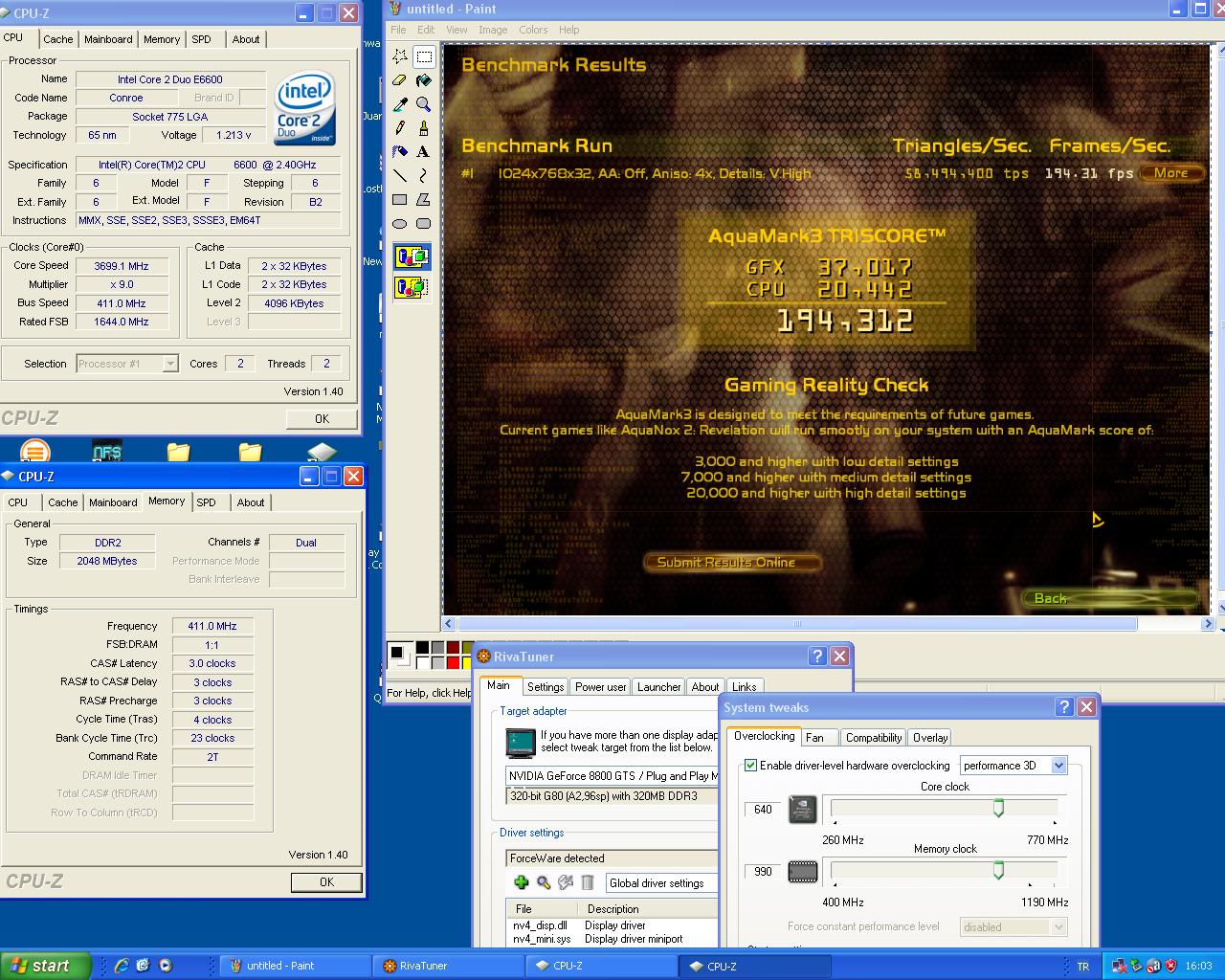Switch to RivaTuner in the taskbar
The width and height of the screenshot is (1225, 980).
pos(448,966)
